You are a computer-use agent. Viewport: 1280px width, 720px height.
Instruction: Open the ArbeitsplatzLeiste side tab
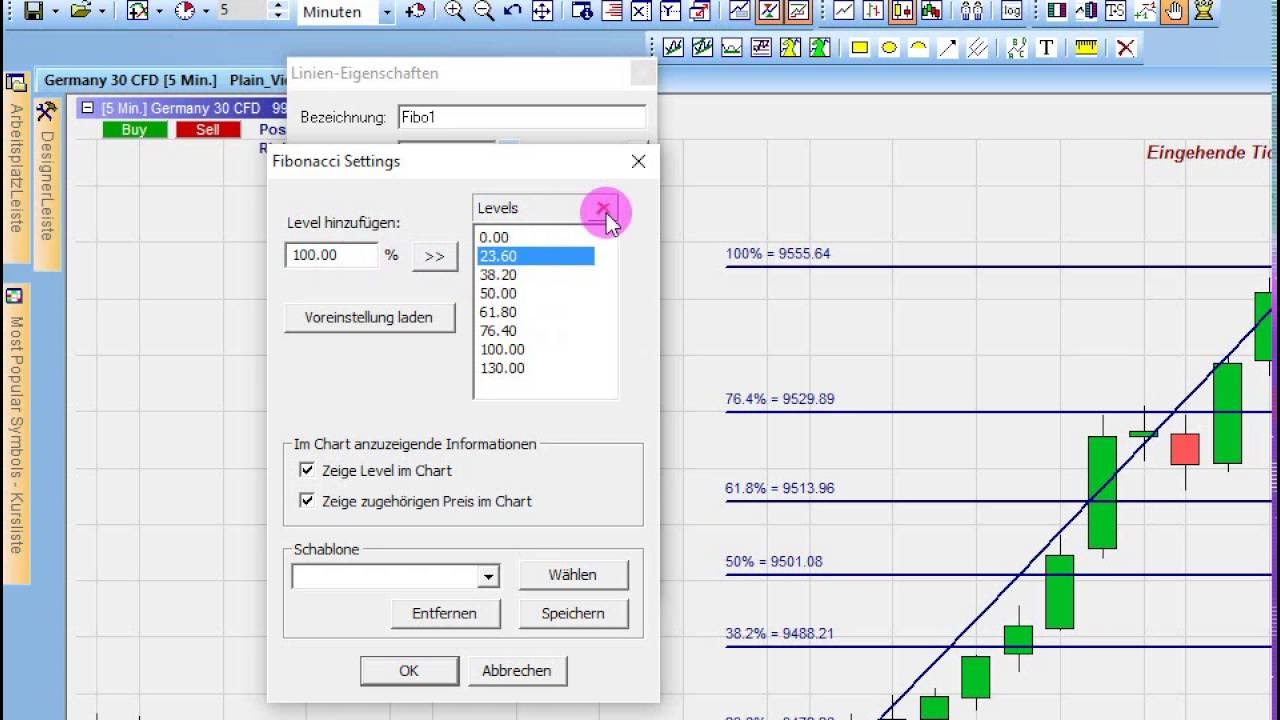(x=16, y=168)
